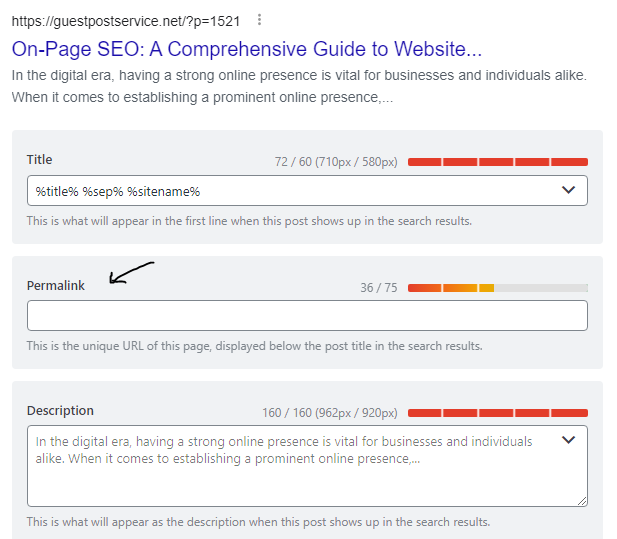Image resolution: width=617 pixels, height=539 pixels.
Task: Click the 36 / 75 permalink counter
Action: tap(379, 288)
